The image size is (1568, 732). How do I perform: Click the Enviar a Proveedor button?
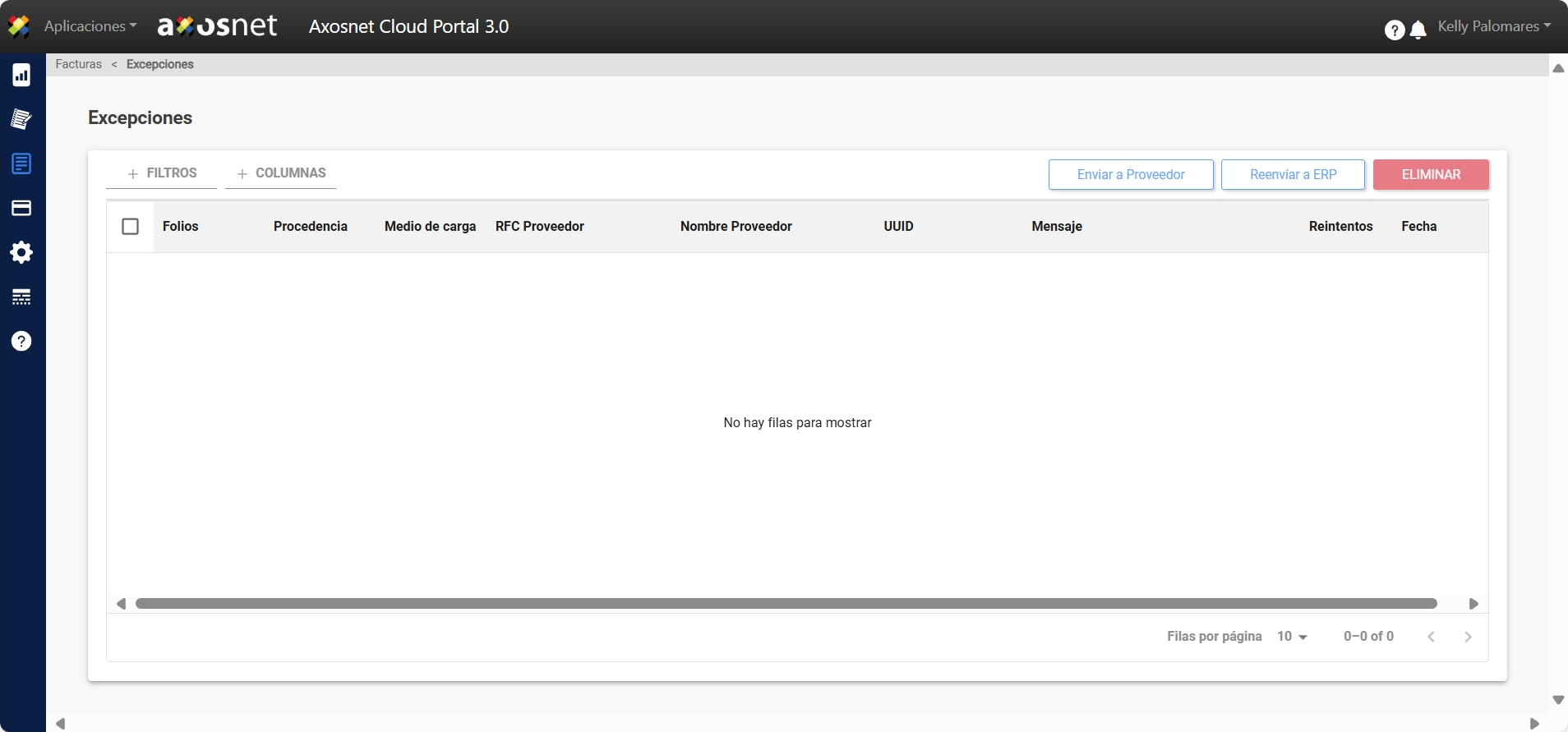(1131, 174)
